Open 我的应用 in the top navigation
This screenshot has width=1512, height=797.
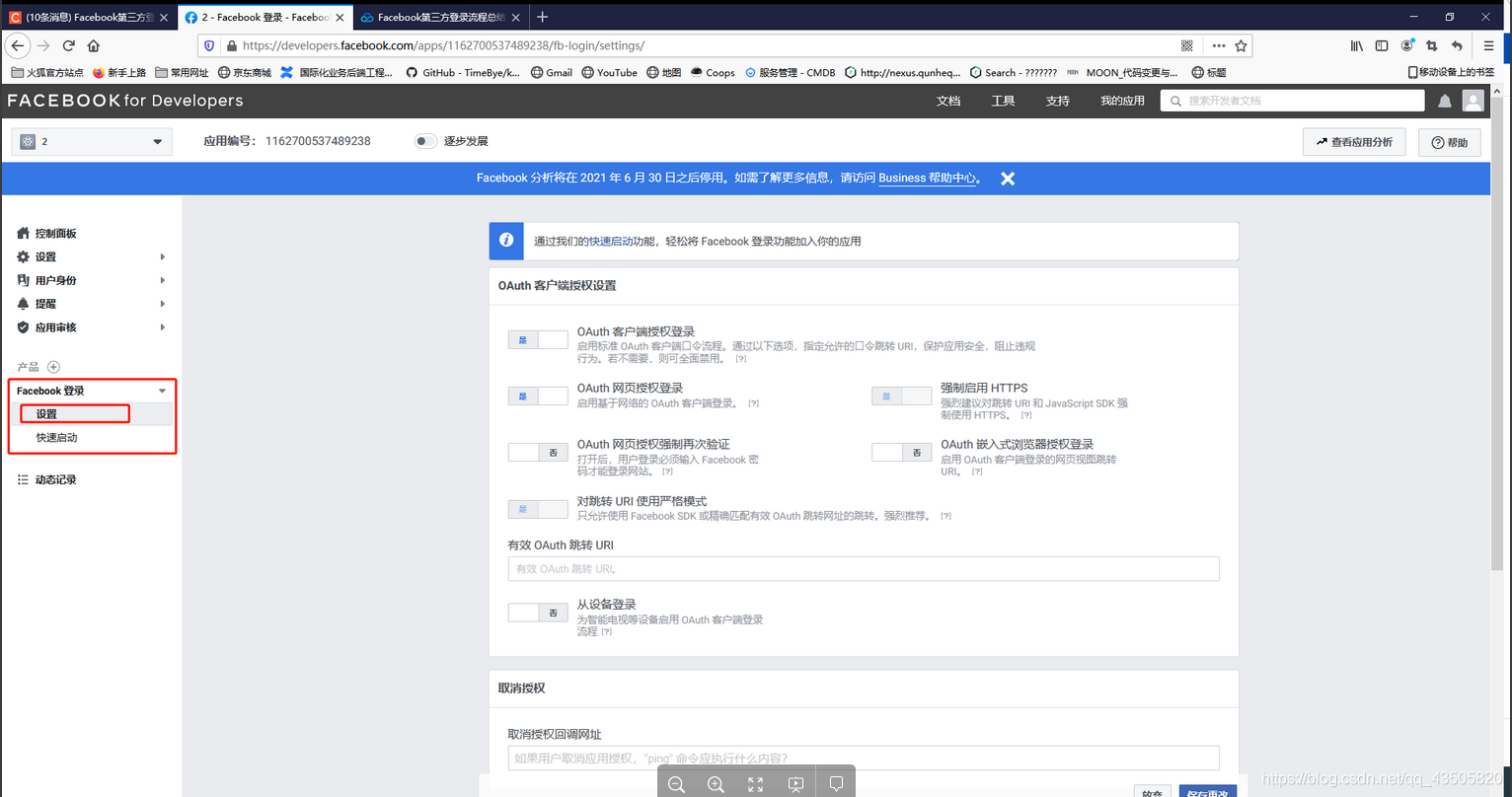point(1122,101)
